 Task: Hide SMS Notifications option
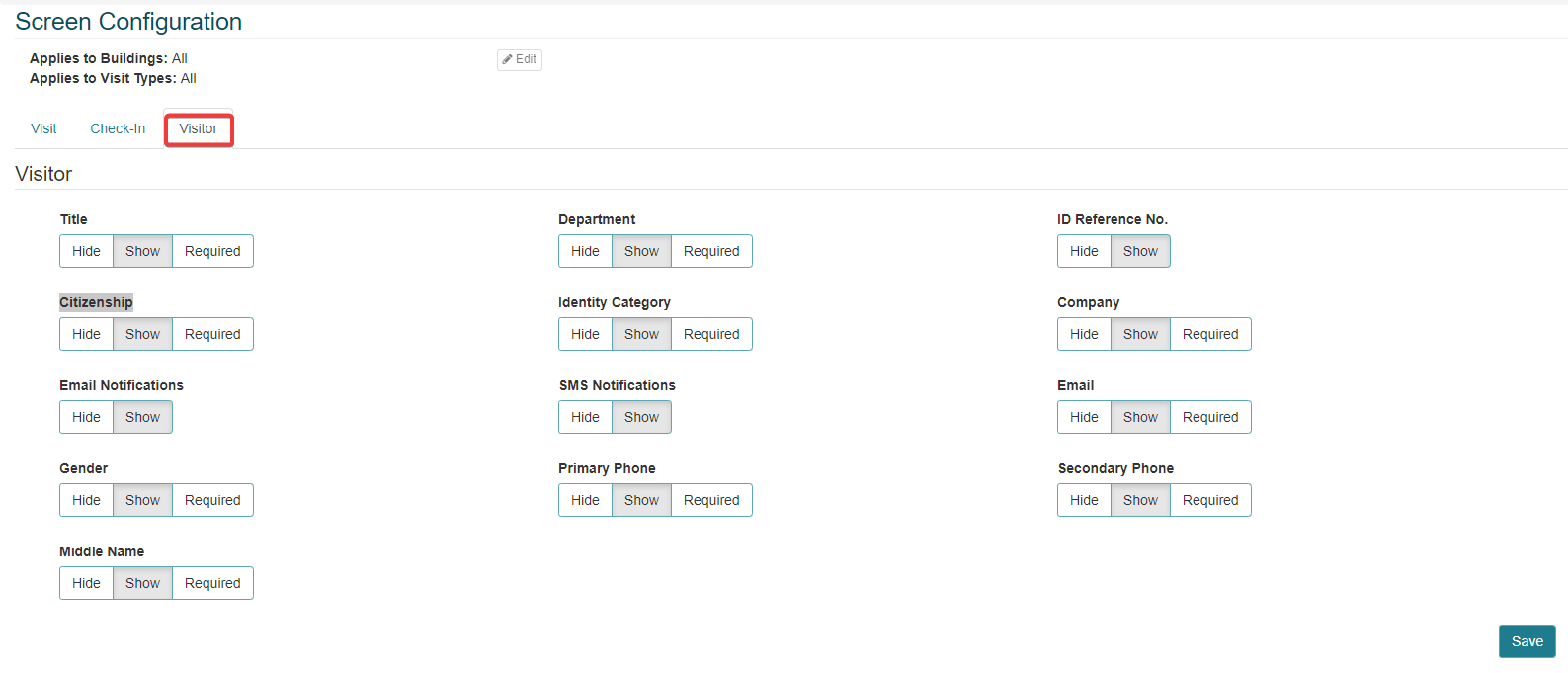[x=585, y=417]
